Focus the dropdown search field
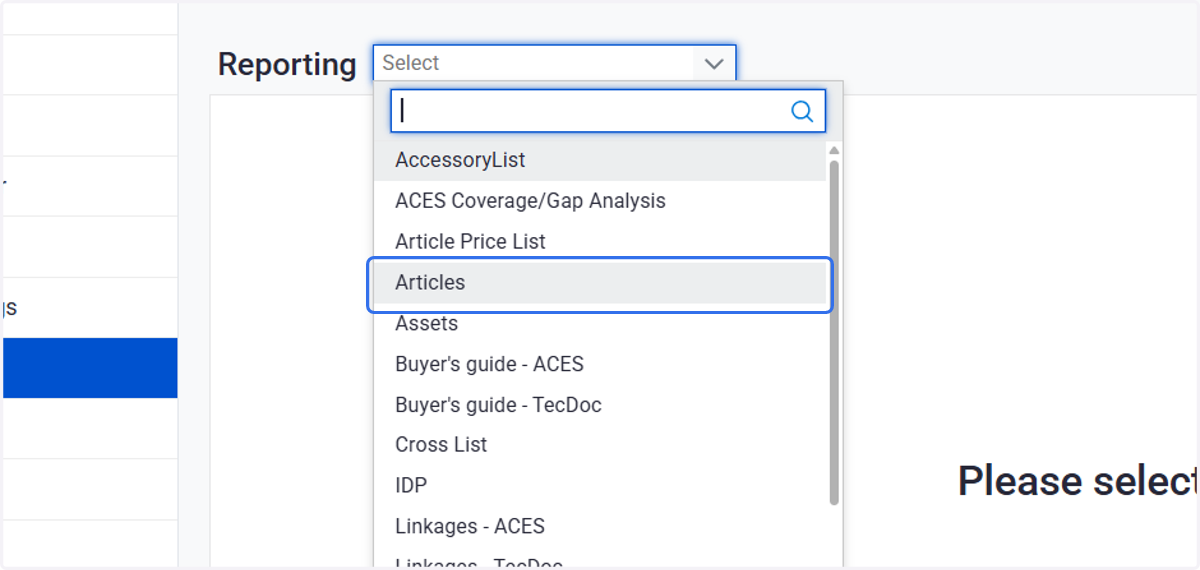 (x=608, y=111)
